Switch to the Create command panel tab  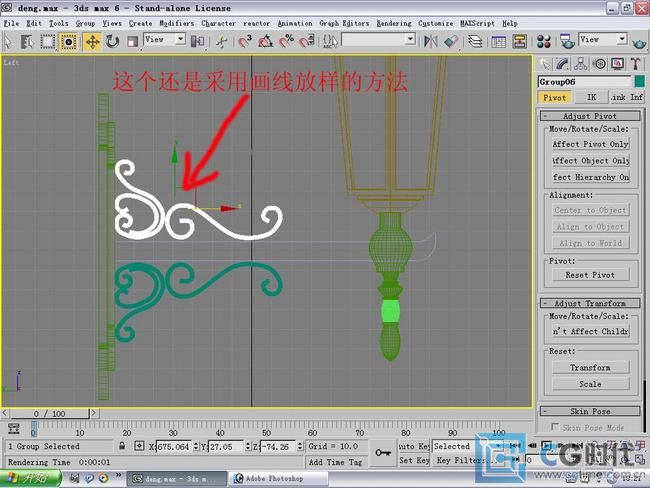pos(544,64)
